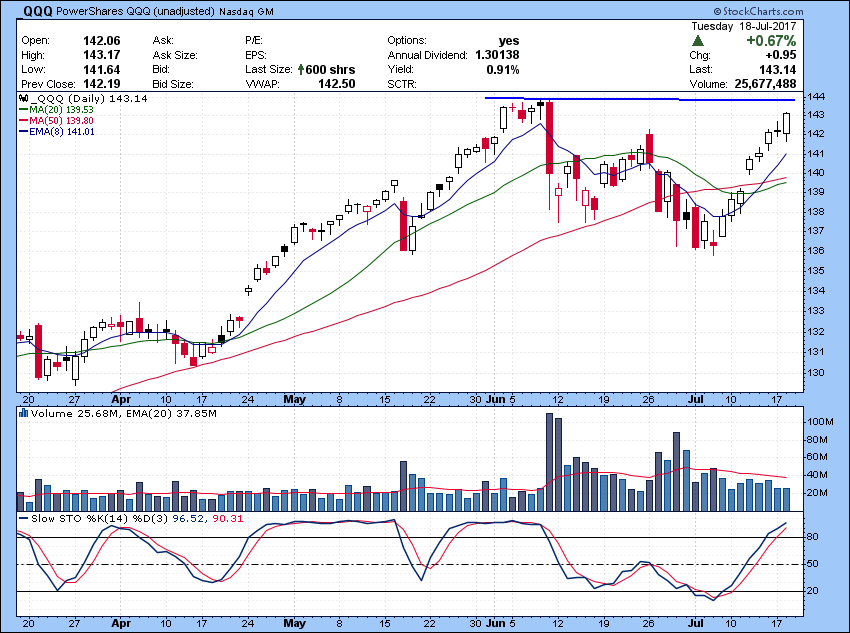
Task: Click the green up arrow beside "600 shrs"
Action: click(x=301, y=69)
